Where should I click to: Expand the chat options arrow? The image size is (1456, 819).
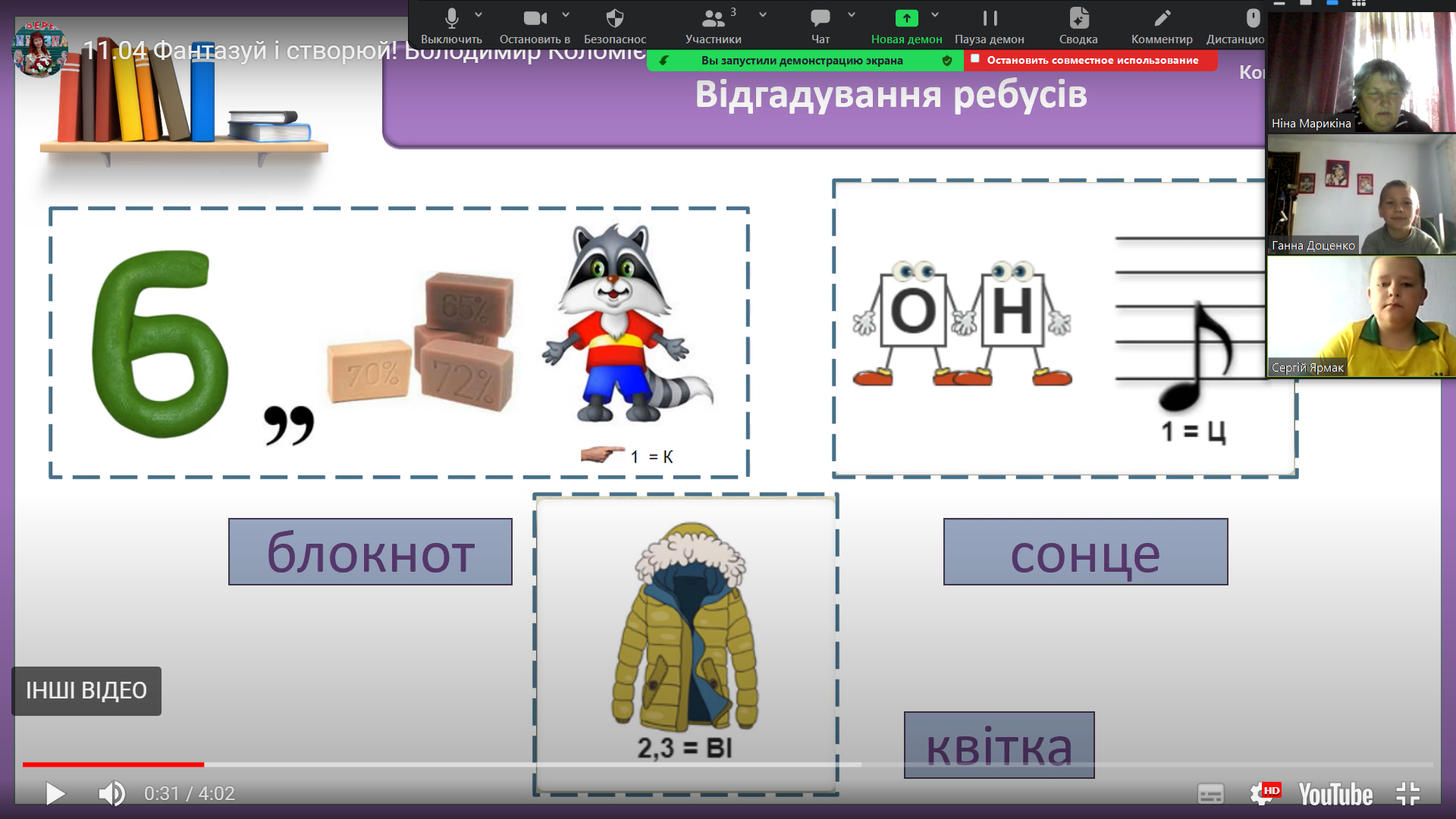point(852,15)
